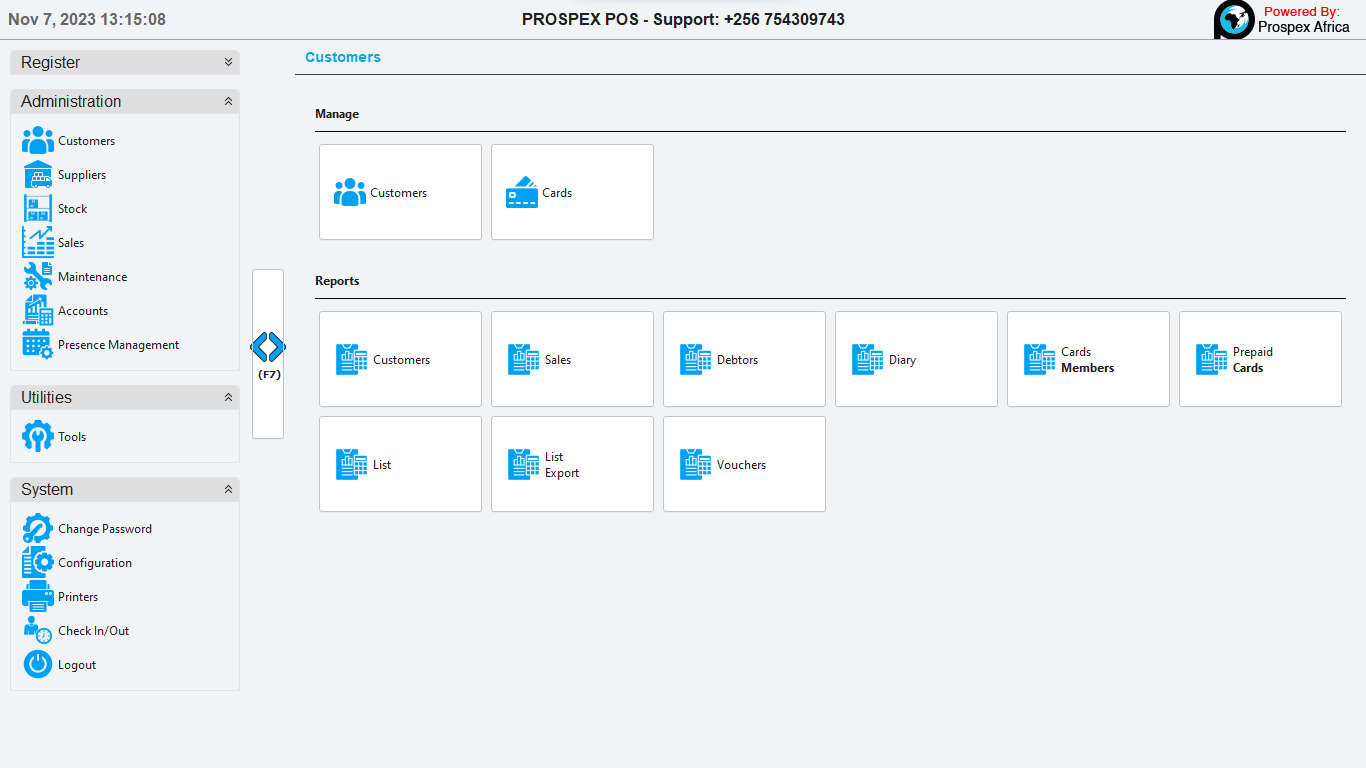Image resolution: width=1366 pixels, height=768 pixels.
Task: Open Stock via its shelf icon
Action: pyautogui.click(x=38, y=209)
